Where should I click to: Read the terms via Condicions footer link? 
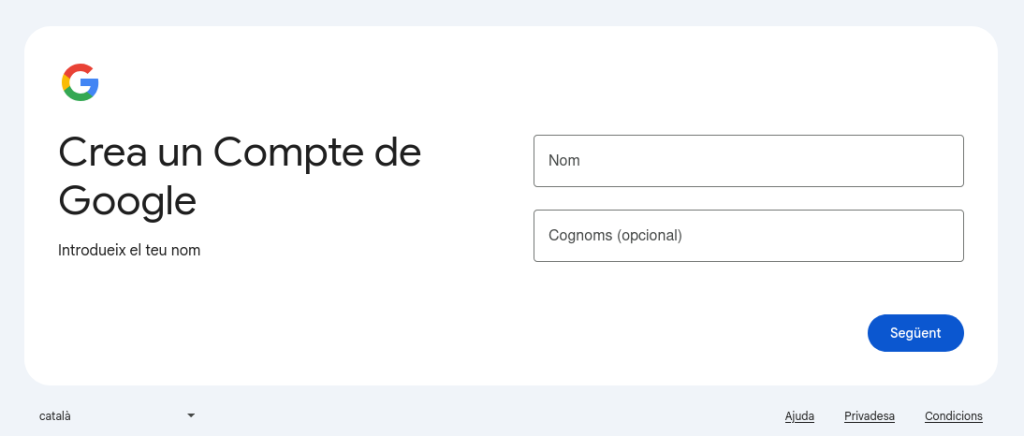(x=953, y=416)
